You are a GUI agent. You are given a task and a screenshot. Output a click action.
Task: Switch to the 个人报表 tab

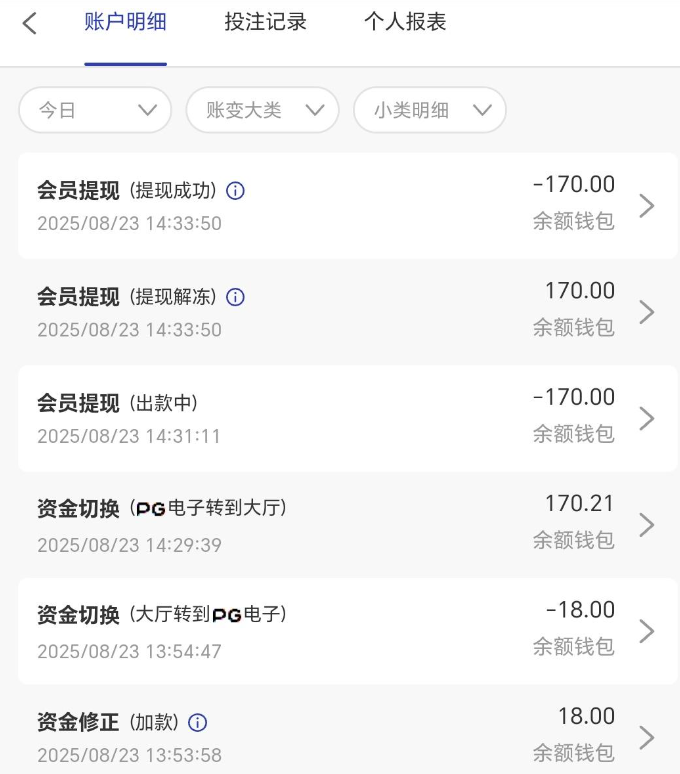[405, 22]
